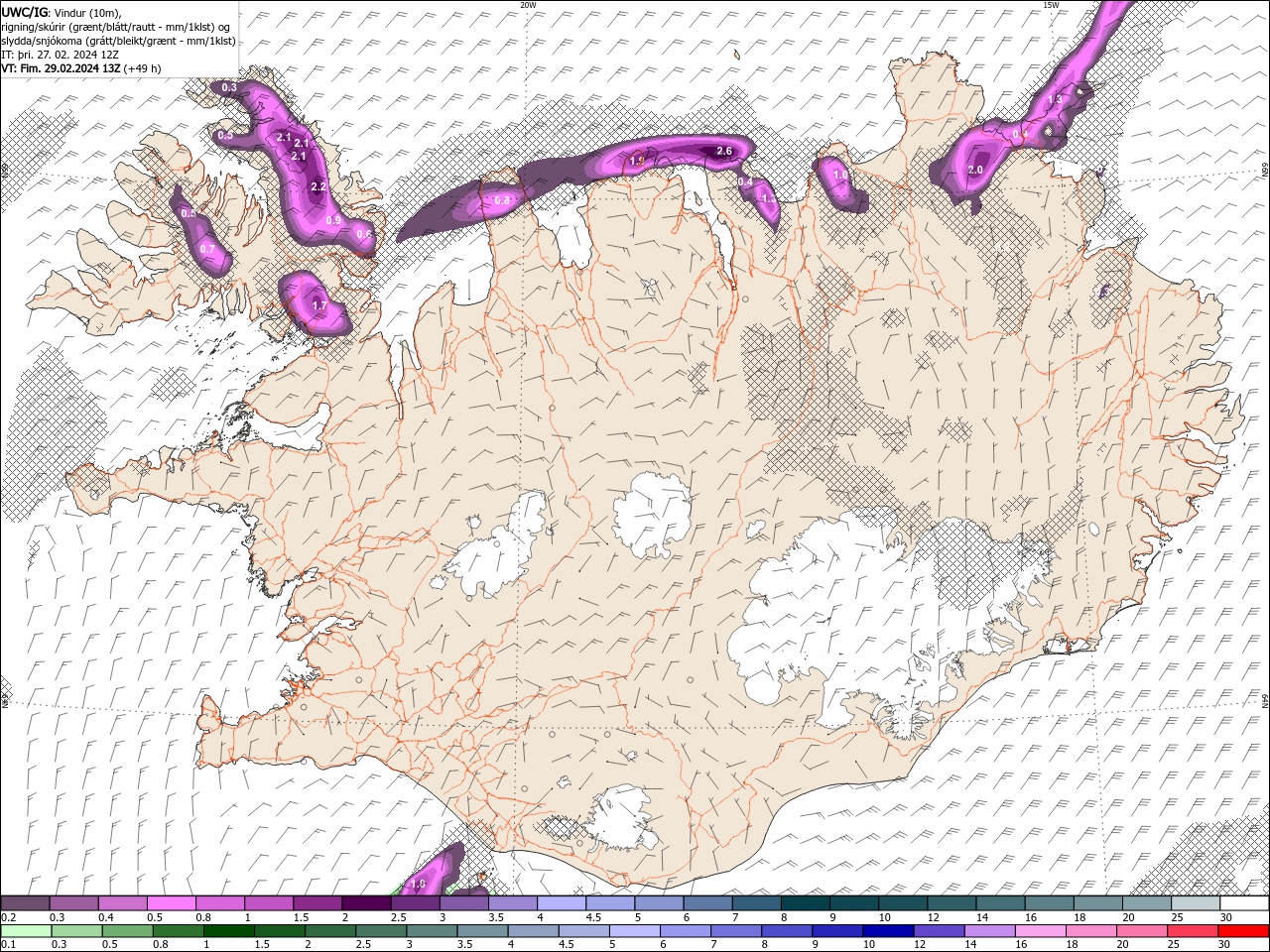Click the 1.8 value off the south coast
The image size is (1270, 952).
click(x=418, y=884)
